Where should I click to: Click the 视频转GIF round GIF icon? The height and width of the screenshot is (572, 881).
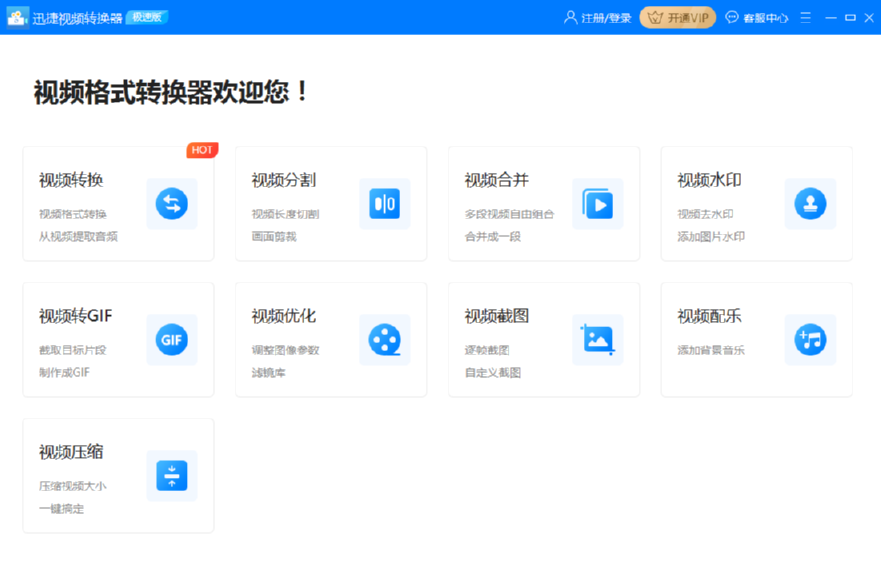(172, 339)
